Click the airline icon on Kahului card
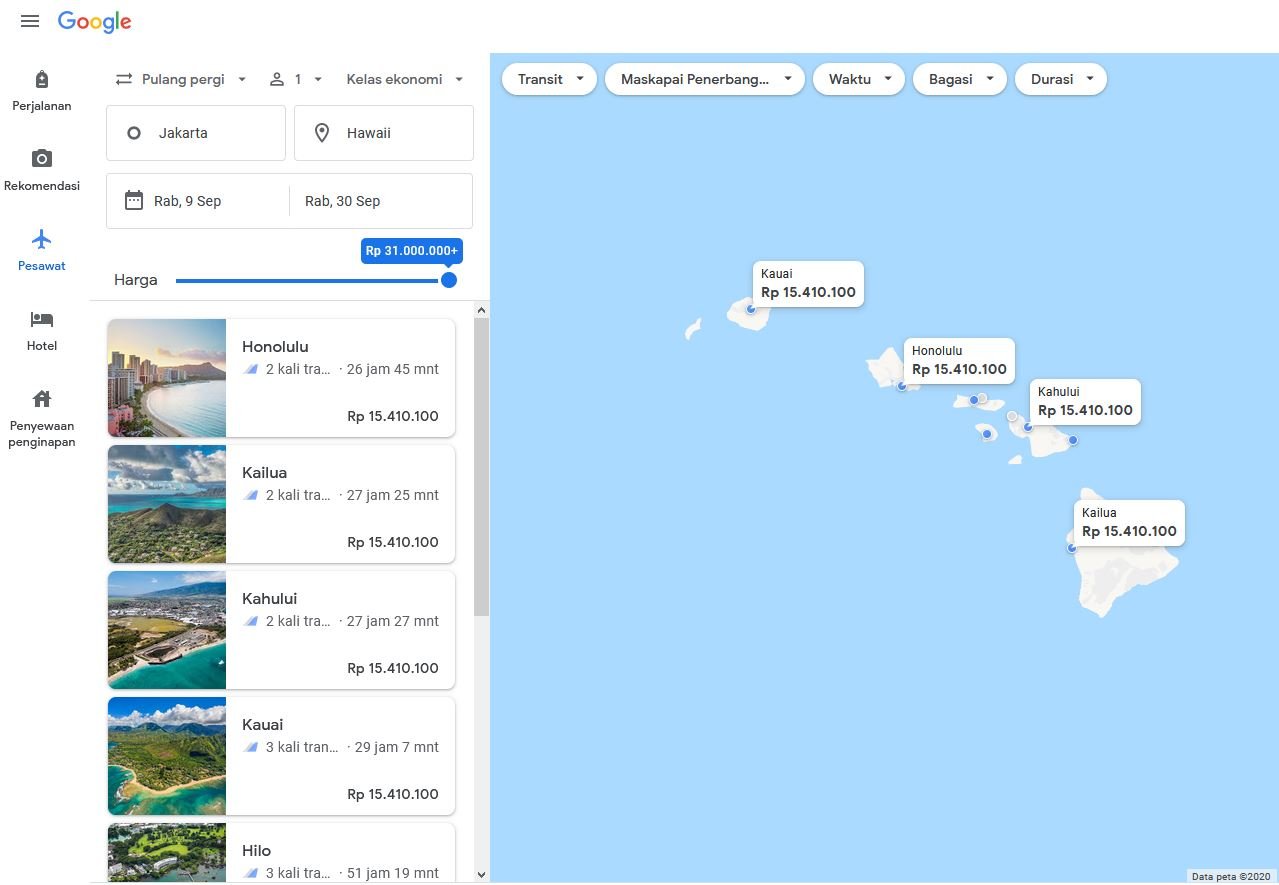Image resolution: width=1279 pixels, height=885 pixels. point(251,621)
